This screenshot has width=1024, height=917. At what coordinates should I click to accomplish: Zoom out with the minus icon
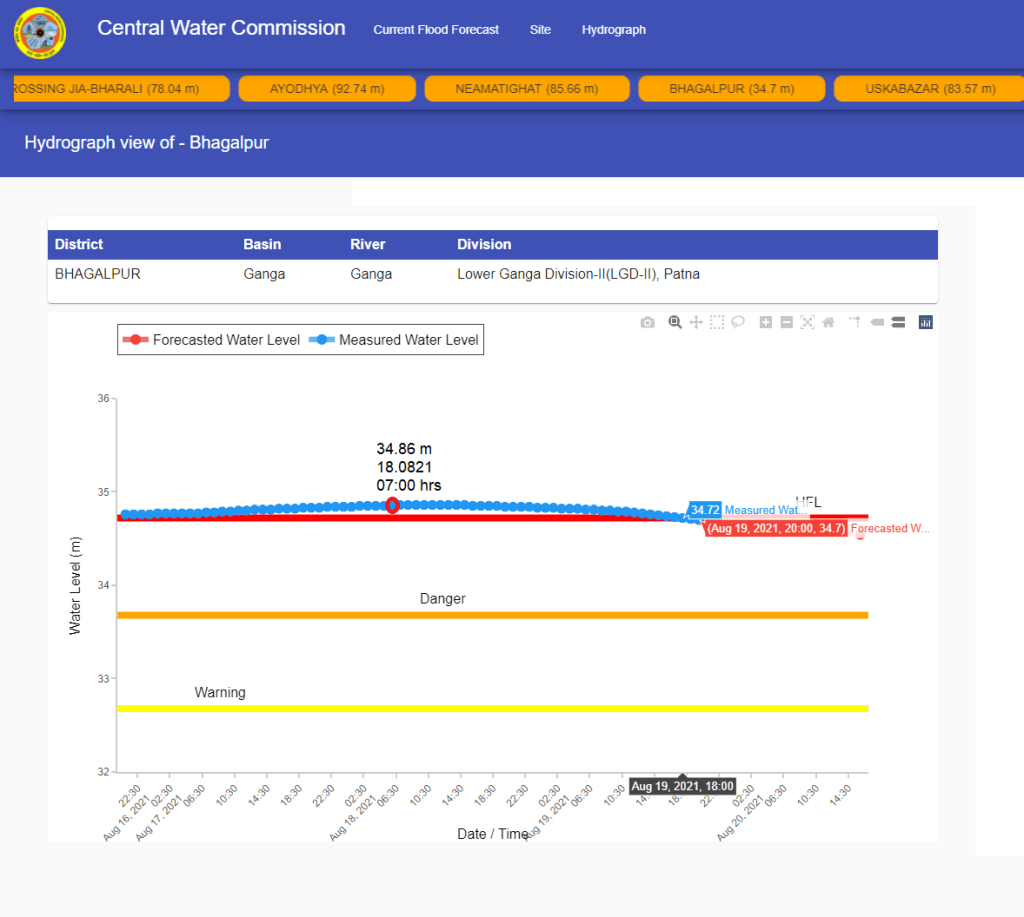click(x=787, y=322)
